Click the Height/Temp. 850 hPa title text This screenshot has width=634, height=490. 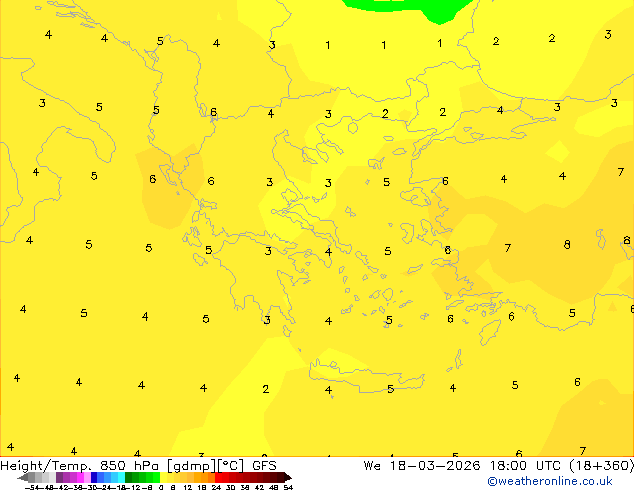pos(80,465)
